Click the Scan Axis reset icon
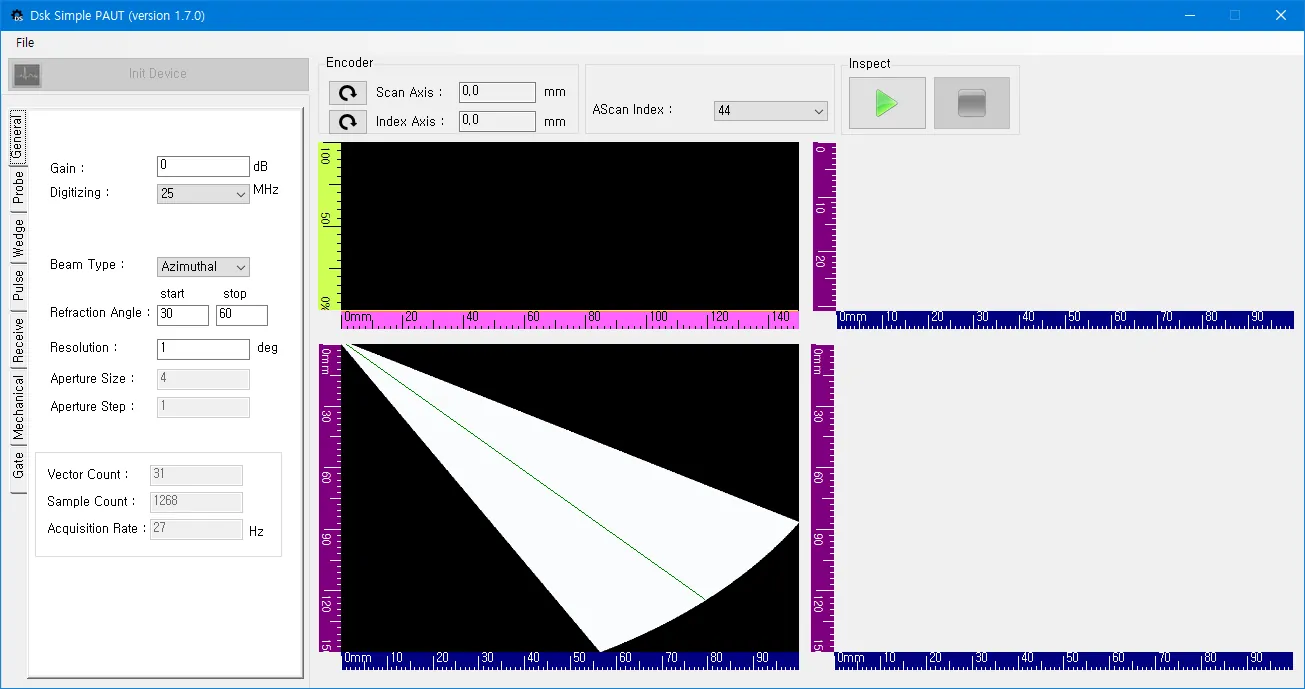Image resolution: width=1305 pixels, height=689 pixels. coord(347,93)
